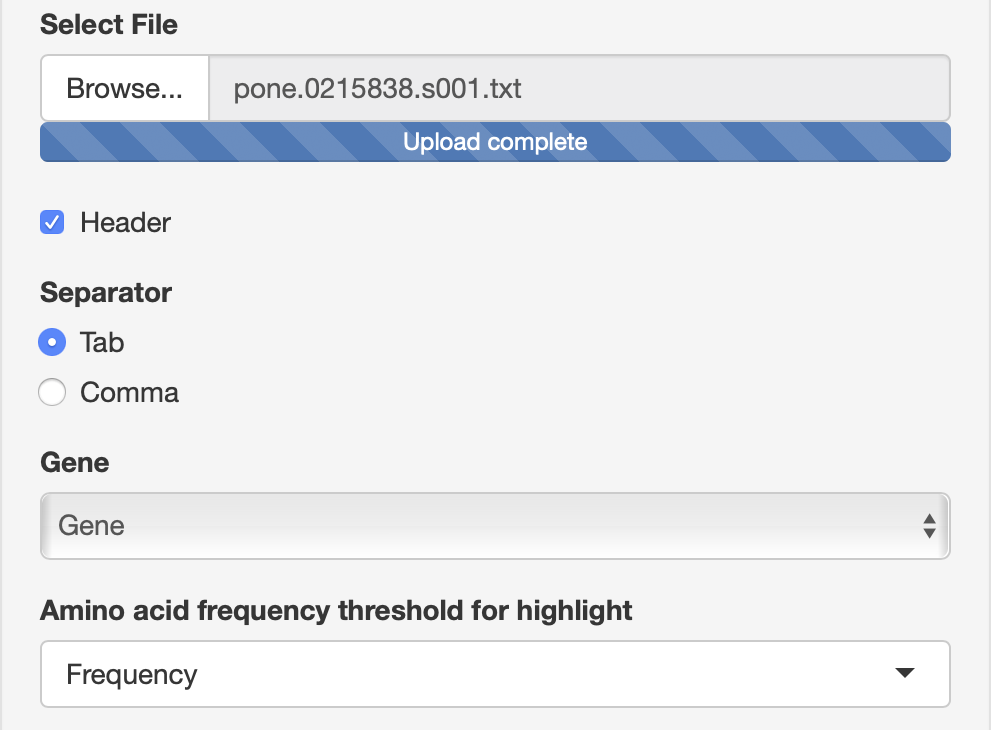Viewport: 1002px width, 730px height.
Task: Click the bold Gene label above the selector
Action: [x=75, y=462]
